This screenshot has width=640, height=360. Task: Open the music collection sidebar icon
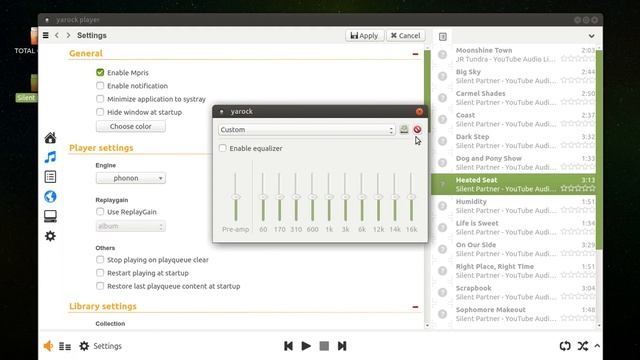pos(50,157)
